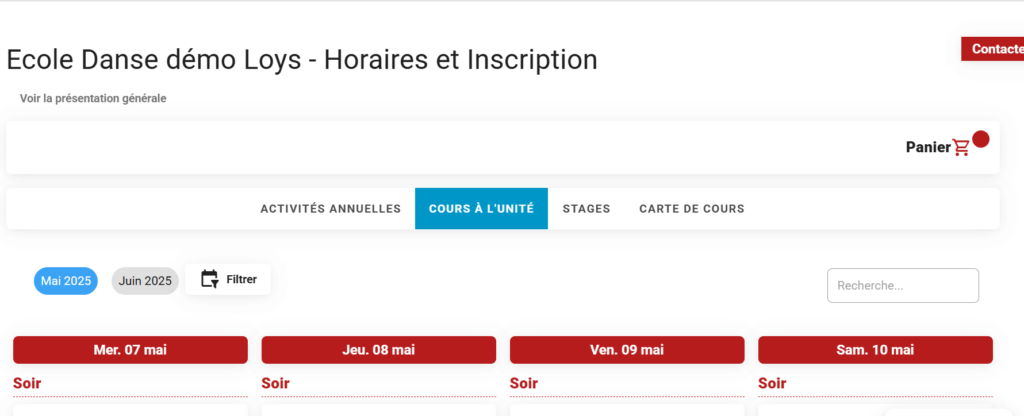Expand the Soir section under Sam. 10 mai

pyautogui.click(x=773, y=383)
